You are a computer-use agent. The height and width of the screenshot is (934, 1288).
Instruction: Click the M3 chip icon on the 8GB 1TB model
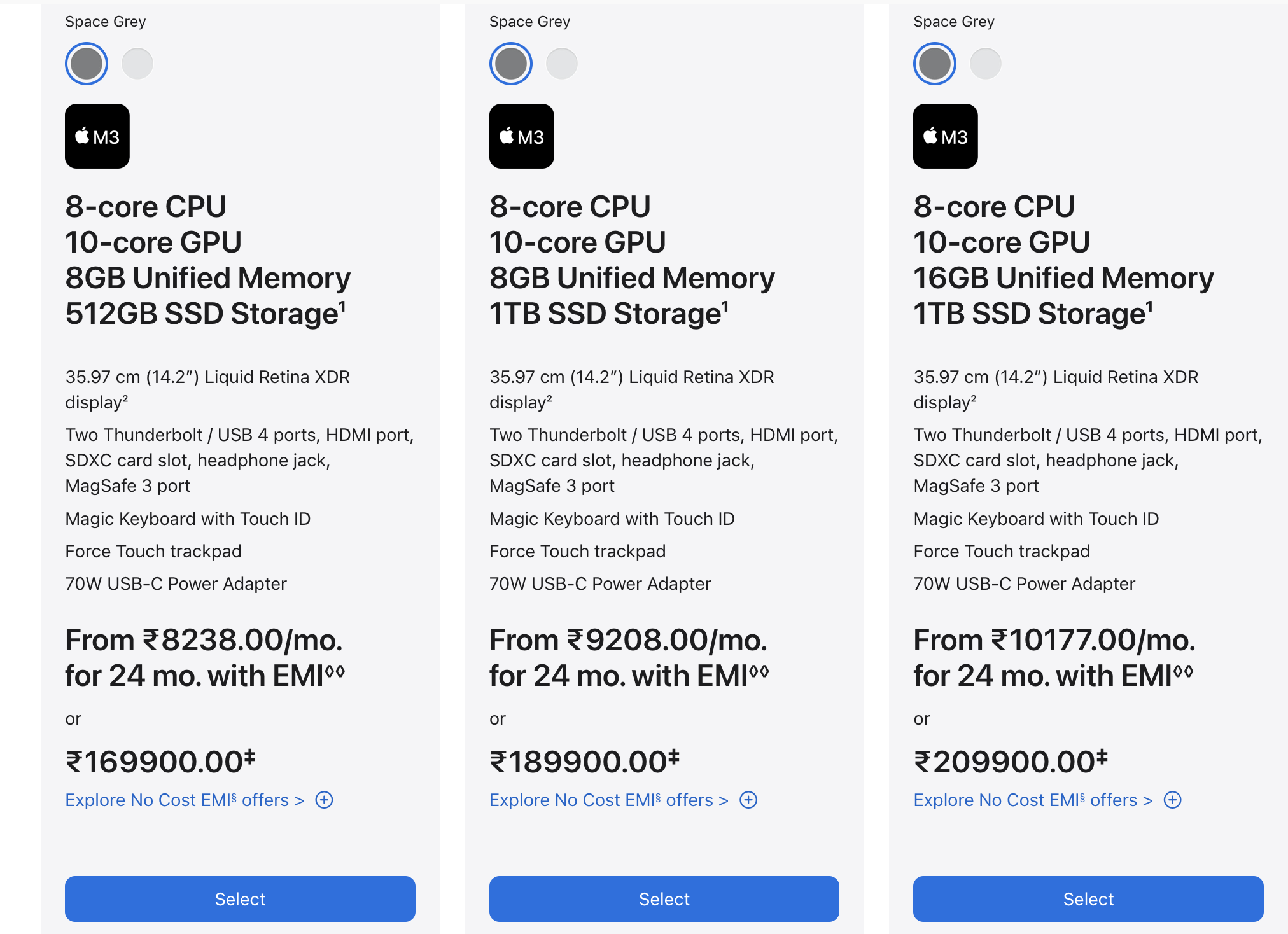click(521, 136)
